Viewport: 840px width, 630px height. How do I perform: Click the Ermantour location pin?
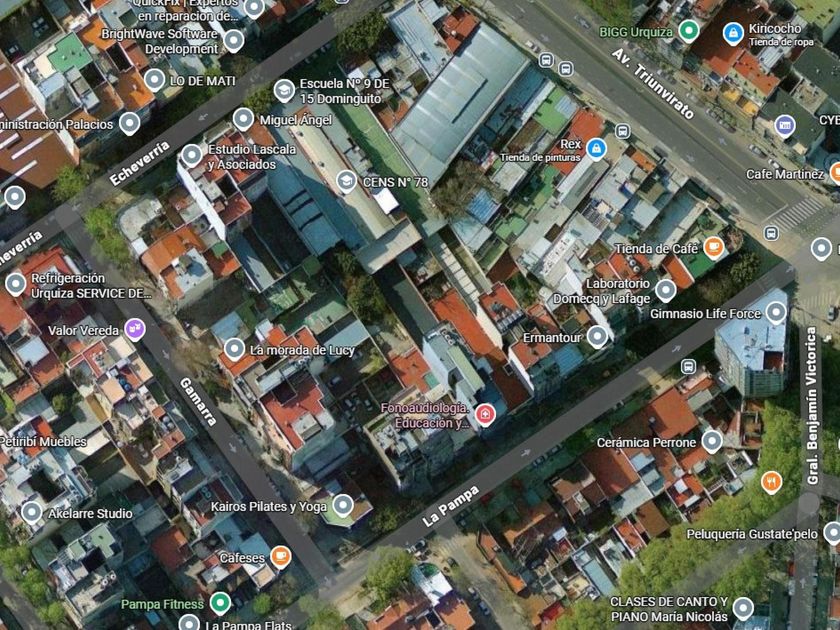coord(597,336)
